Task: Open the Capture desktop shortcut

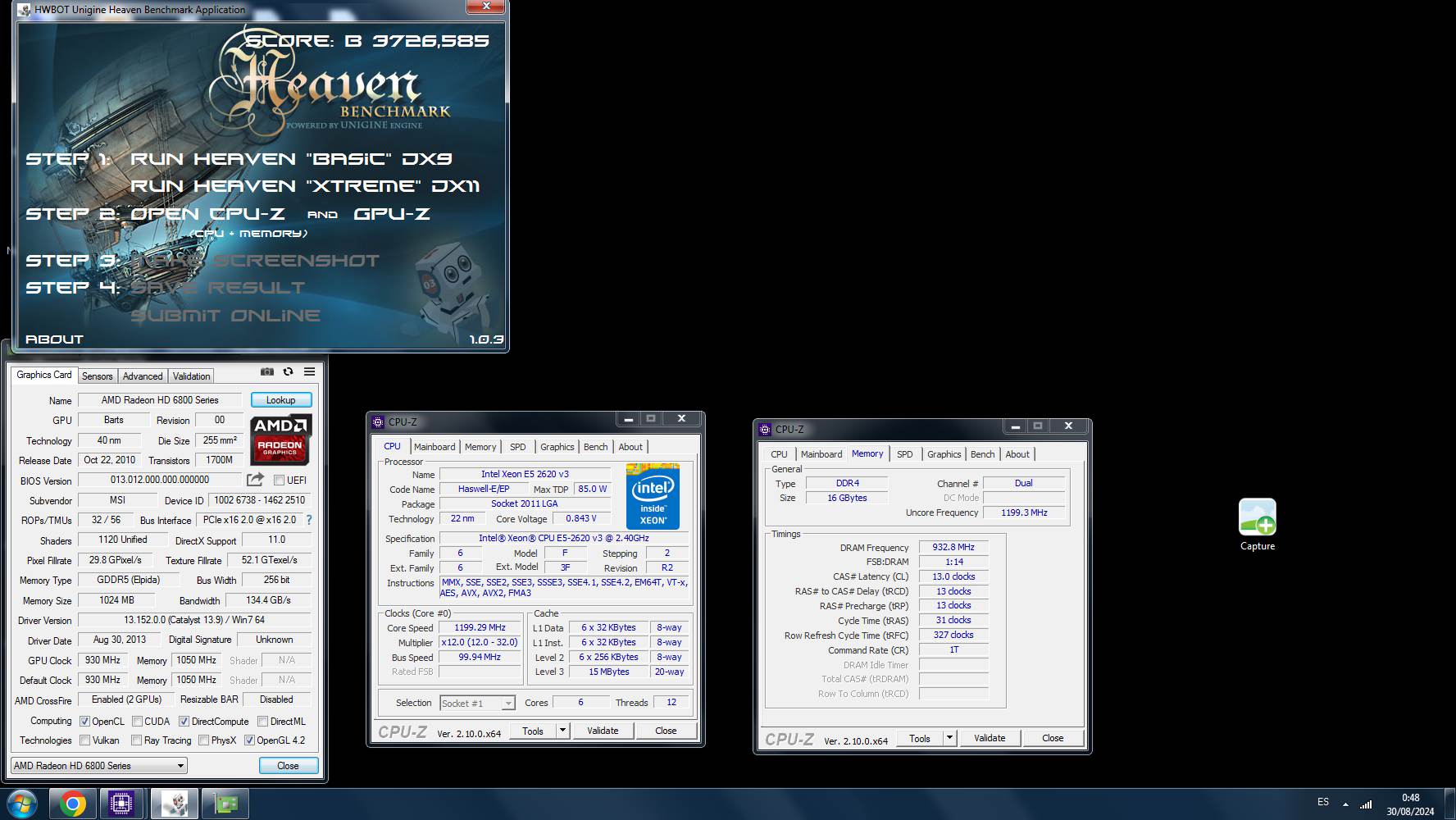Action: [x=1257, y=525]
